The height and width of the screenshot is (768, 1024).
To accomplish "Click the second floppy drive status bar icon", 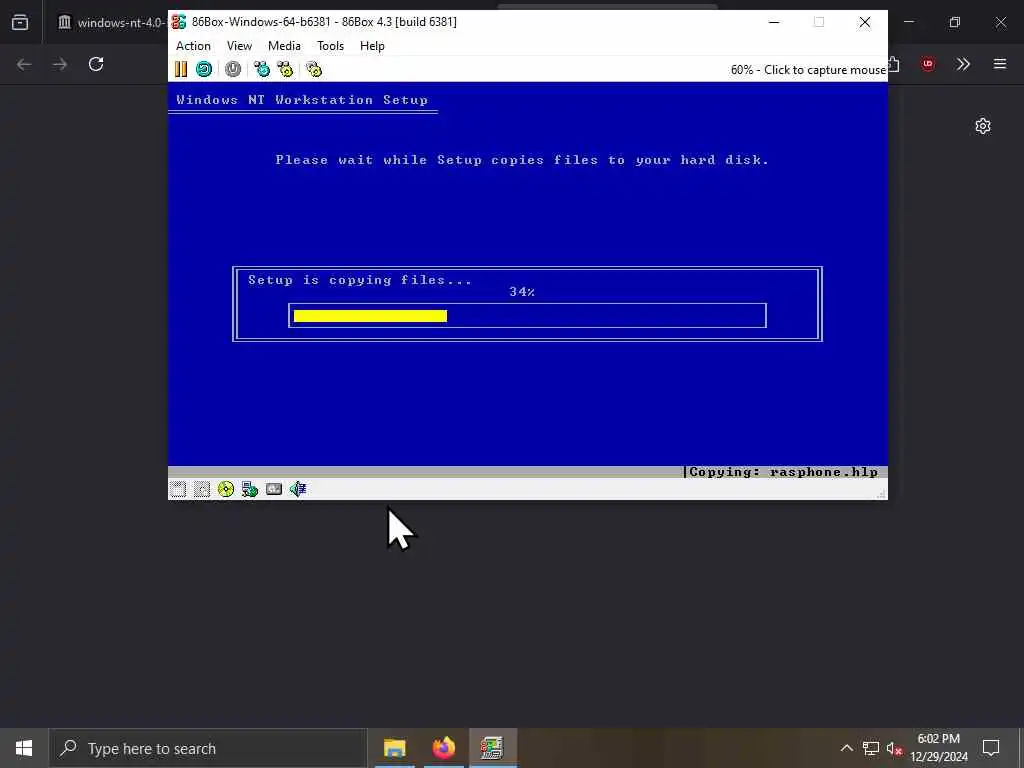I will click(202, 489).
